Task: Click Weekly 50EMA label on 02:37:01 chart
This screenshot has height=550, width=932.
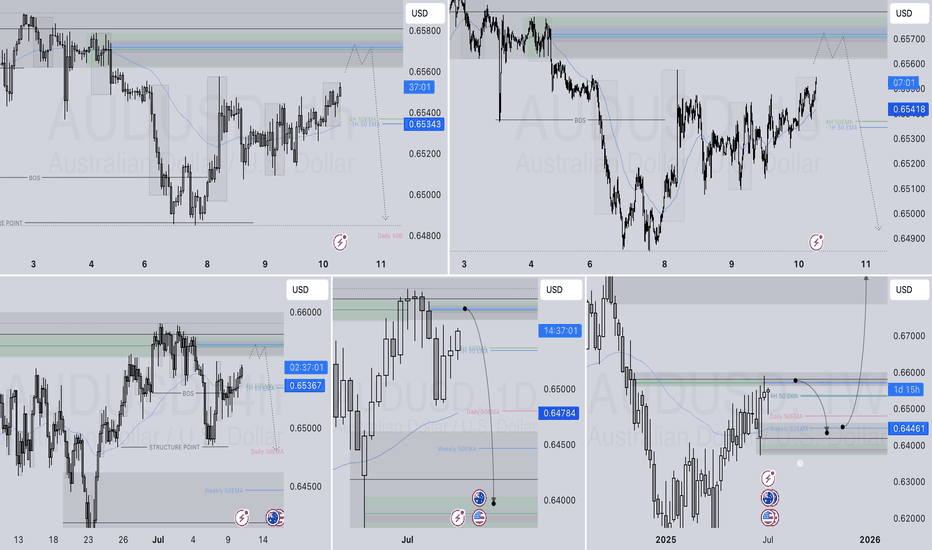Action: pos(223,491)
